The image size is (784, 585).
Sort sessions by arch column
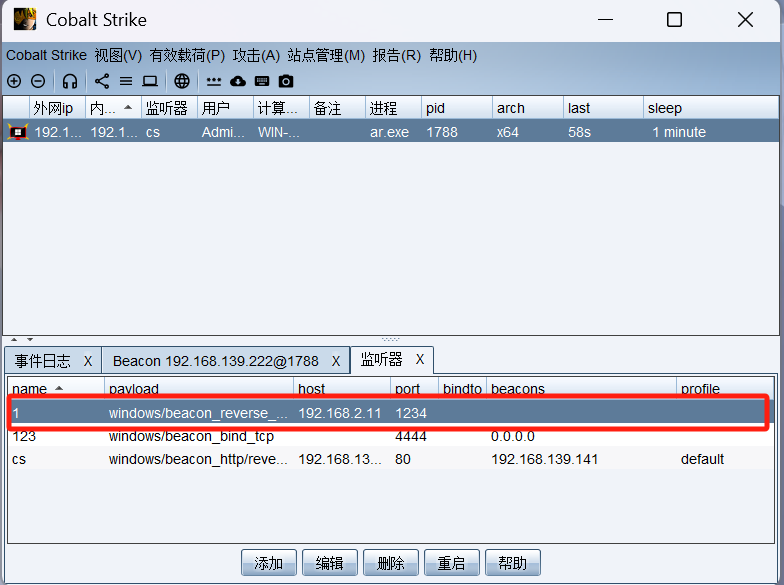pos(528,108)
